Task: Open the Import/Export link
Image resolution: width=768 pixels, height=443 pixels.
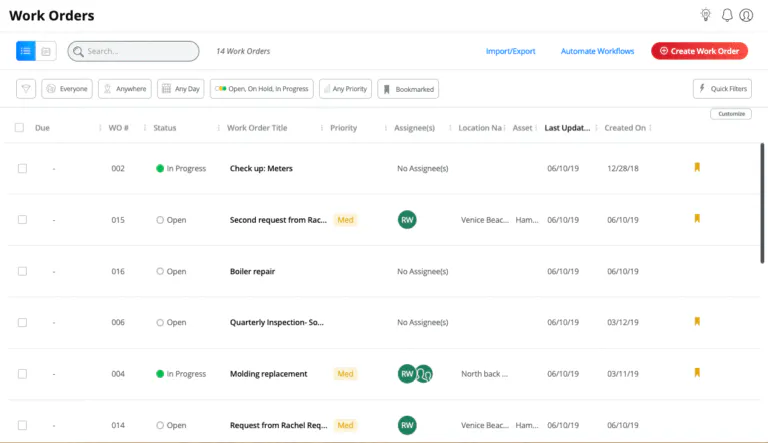Action: (x=510, y=51)
